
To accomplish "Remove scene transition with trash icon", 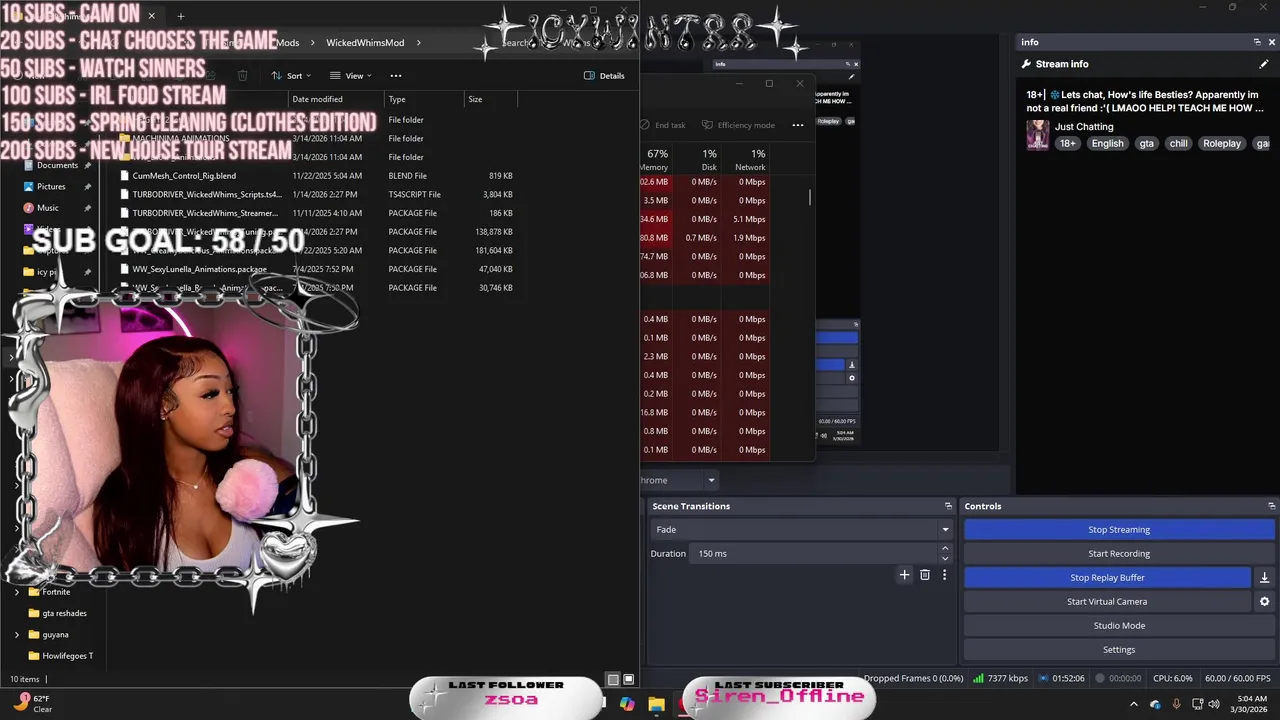I will pos(924,575).
